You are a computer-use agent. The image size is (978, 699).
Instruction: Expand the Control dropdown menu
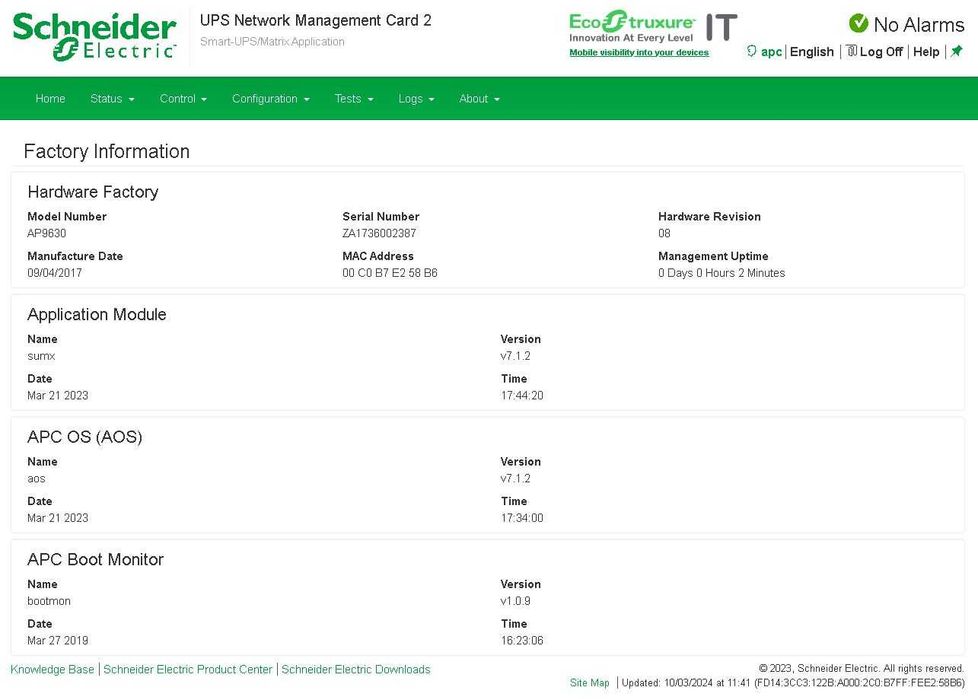pyautogui.click(x=183, y=99)
